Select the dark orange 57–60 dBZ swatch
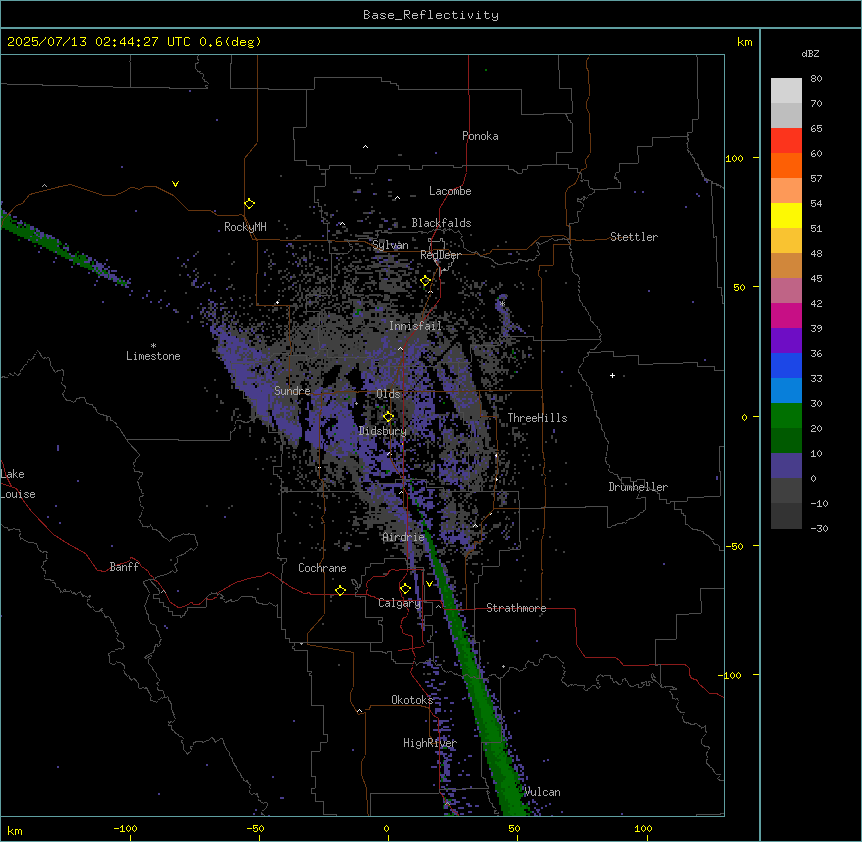Viewport: 862px width, 842px height. click(x=786, y=165)
